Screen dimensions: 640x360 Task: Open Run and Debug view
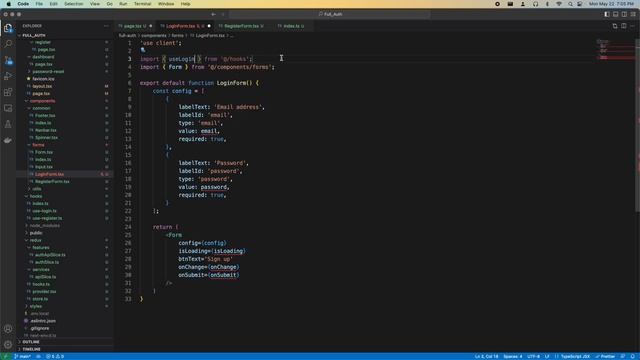(x=8, y=76)
